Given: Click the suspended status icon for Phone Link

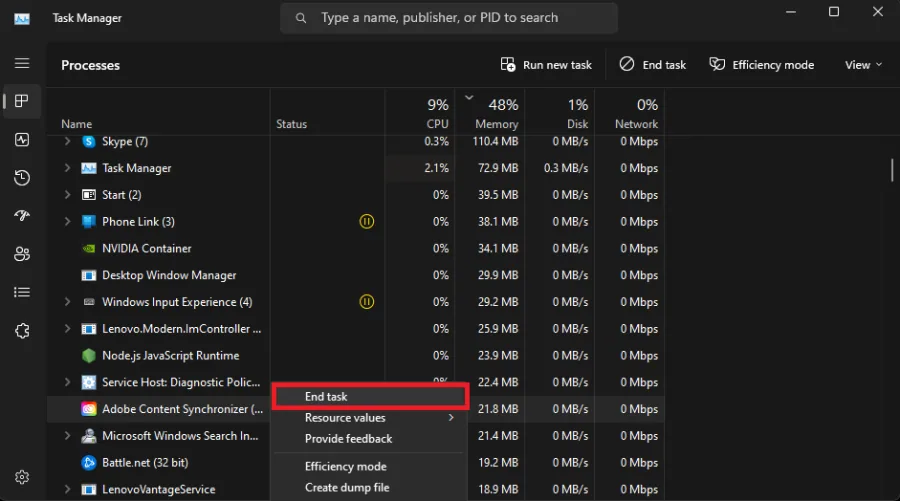Looking at the screenshot, I should click(x=366, y=222).
